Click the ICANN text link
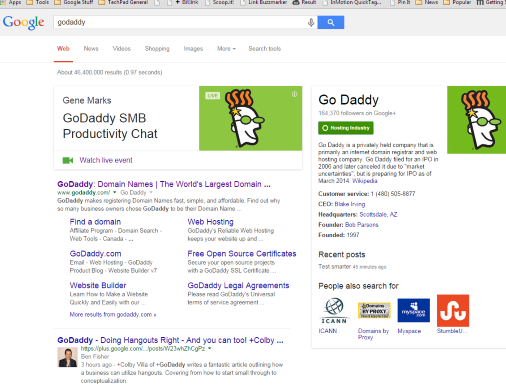Screen dimensions: 506x386 coord(328,331)
